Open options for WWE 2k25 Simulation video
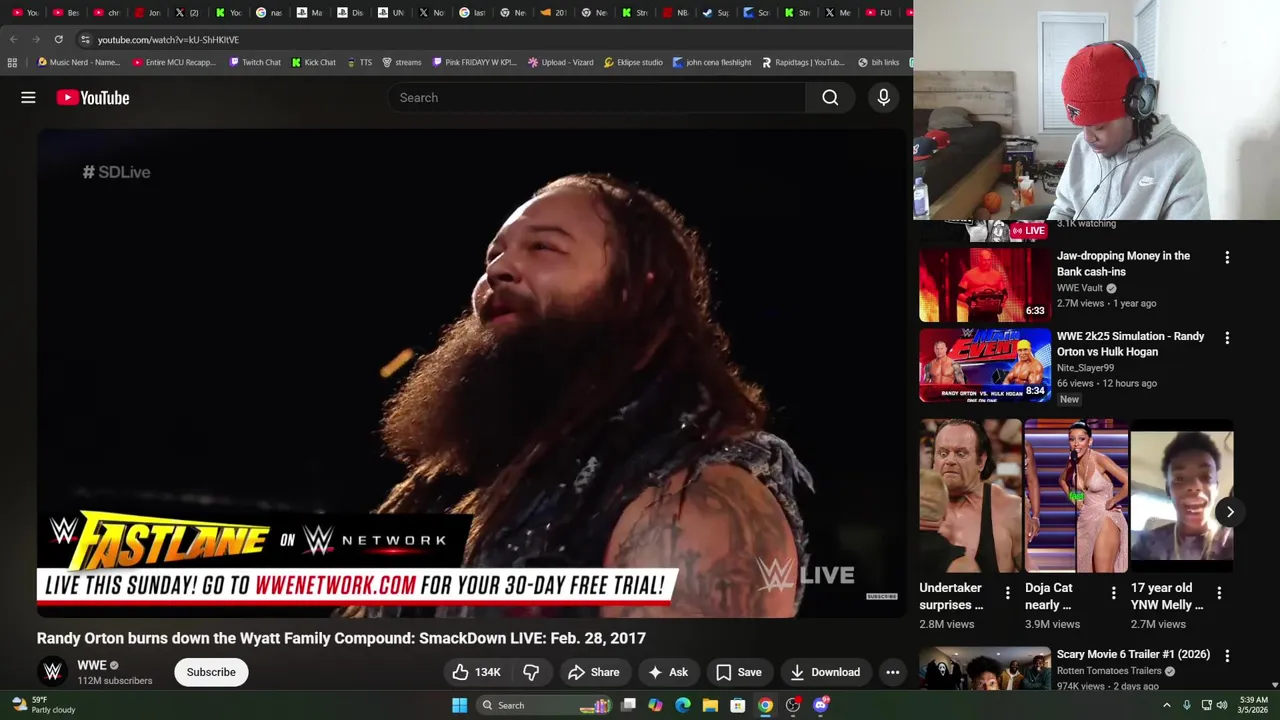 (1227, 338)
